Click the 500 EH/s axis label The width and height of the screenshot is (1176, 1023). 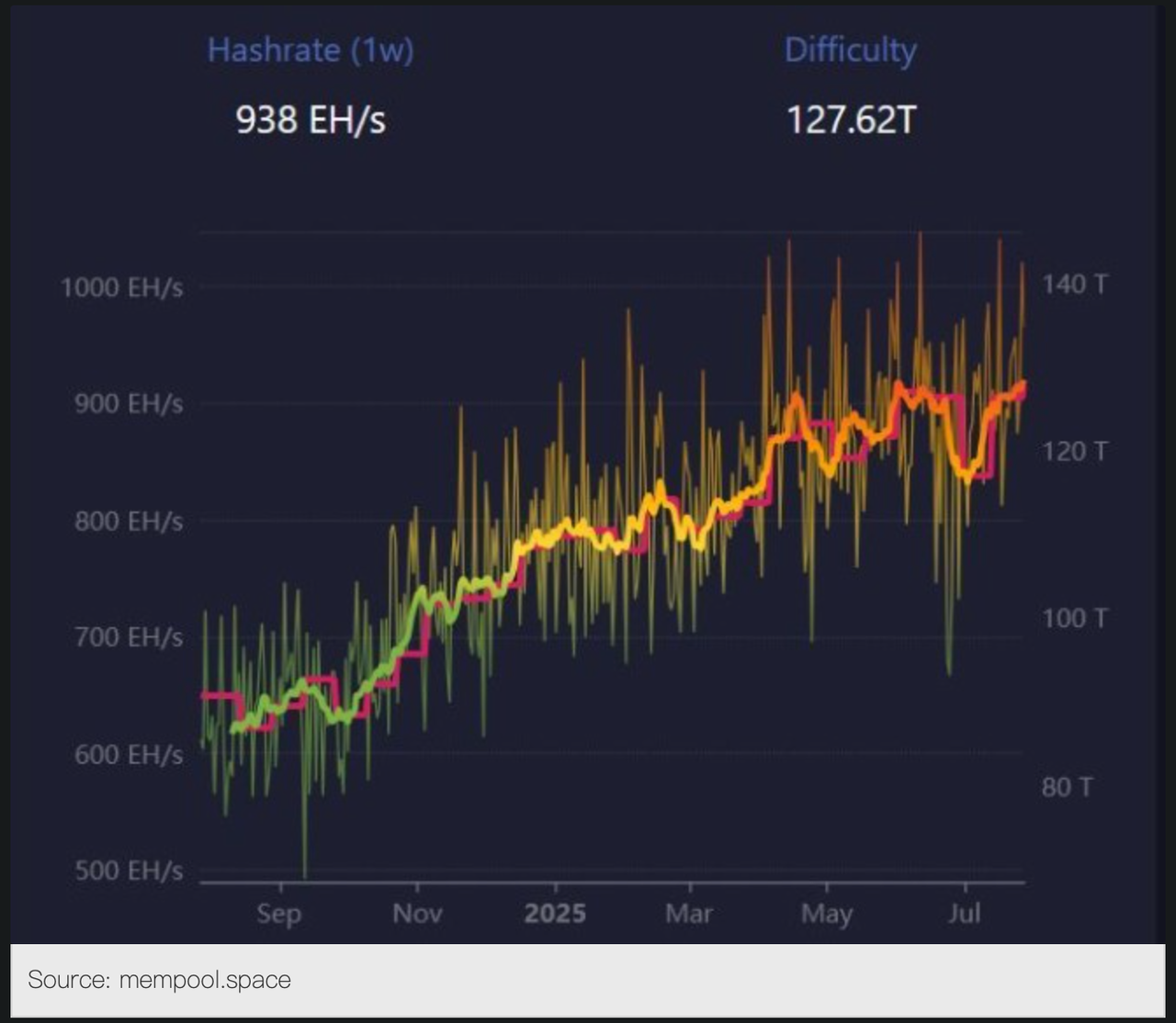click(128, 871)
